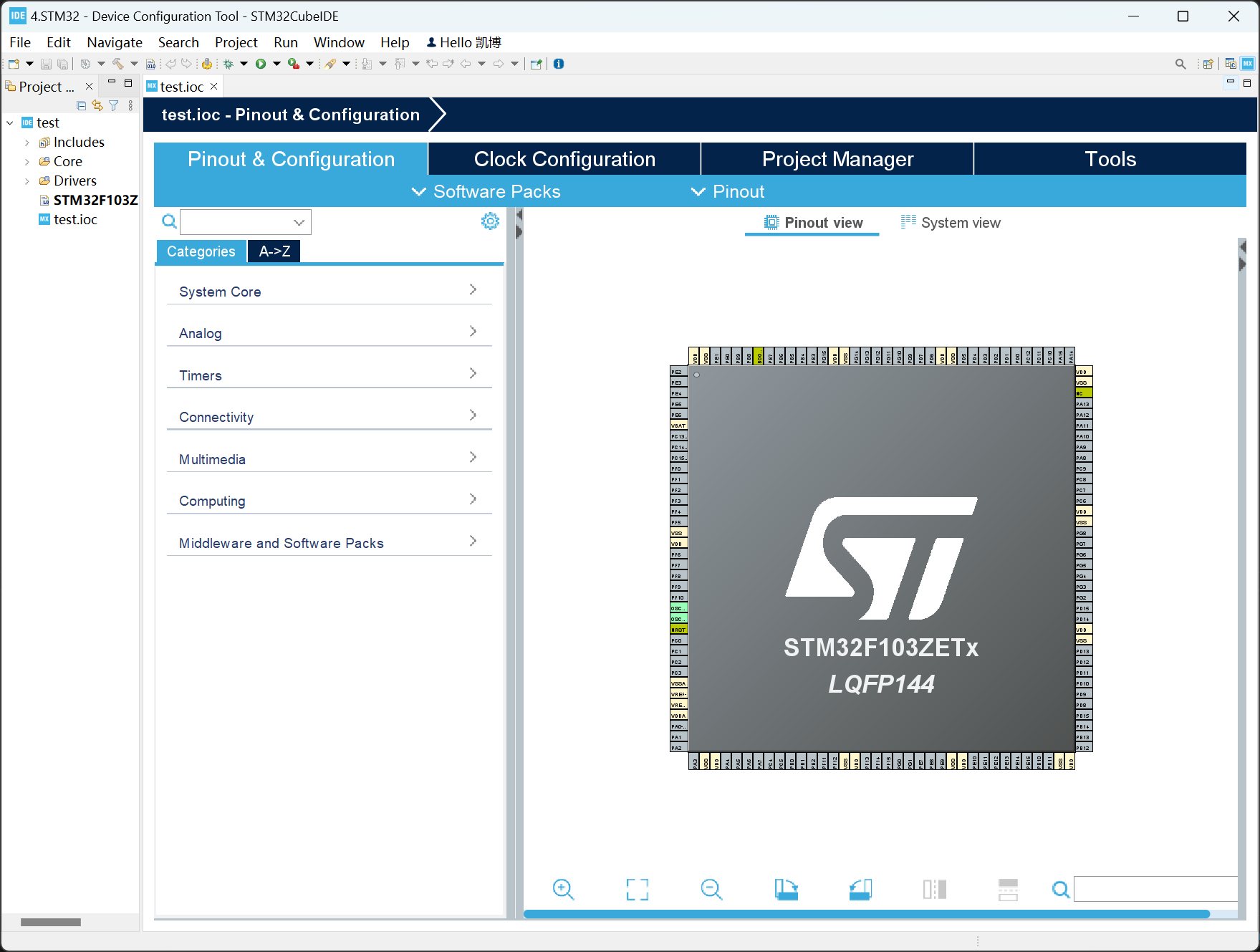Open the Project menu

click(236, 42)
